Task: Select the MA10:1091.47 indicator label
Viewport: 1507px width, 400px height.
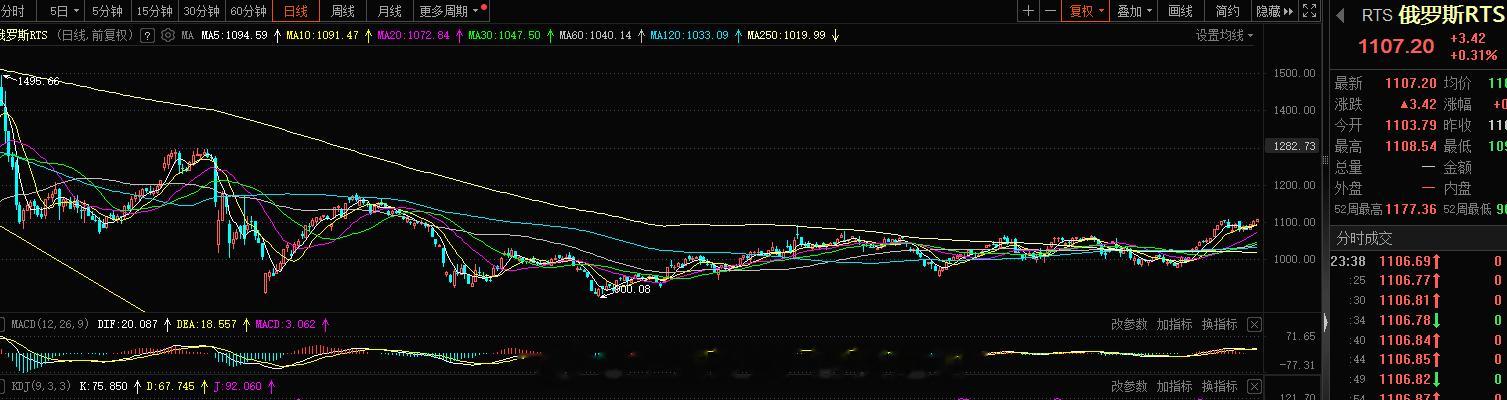Action: point(322,35)
